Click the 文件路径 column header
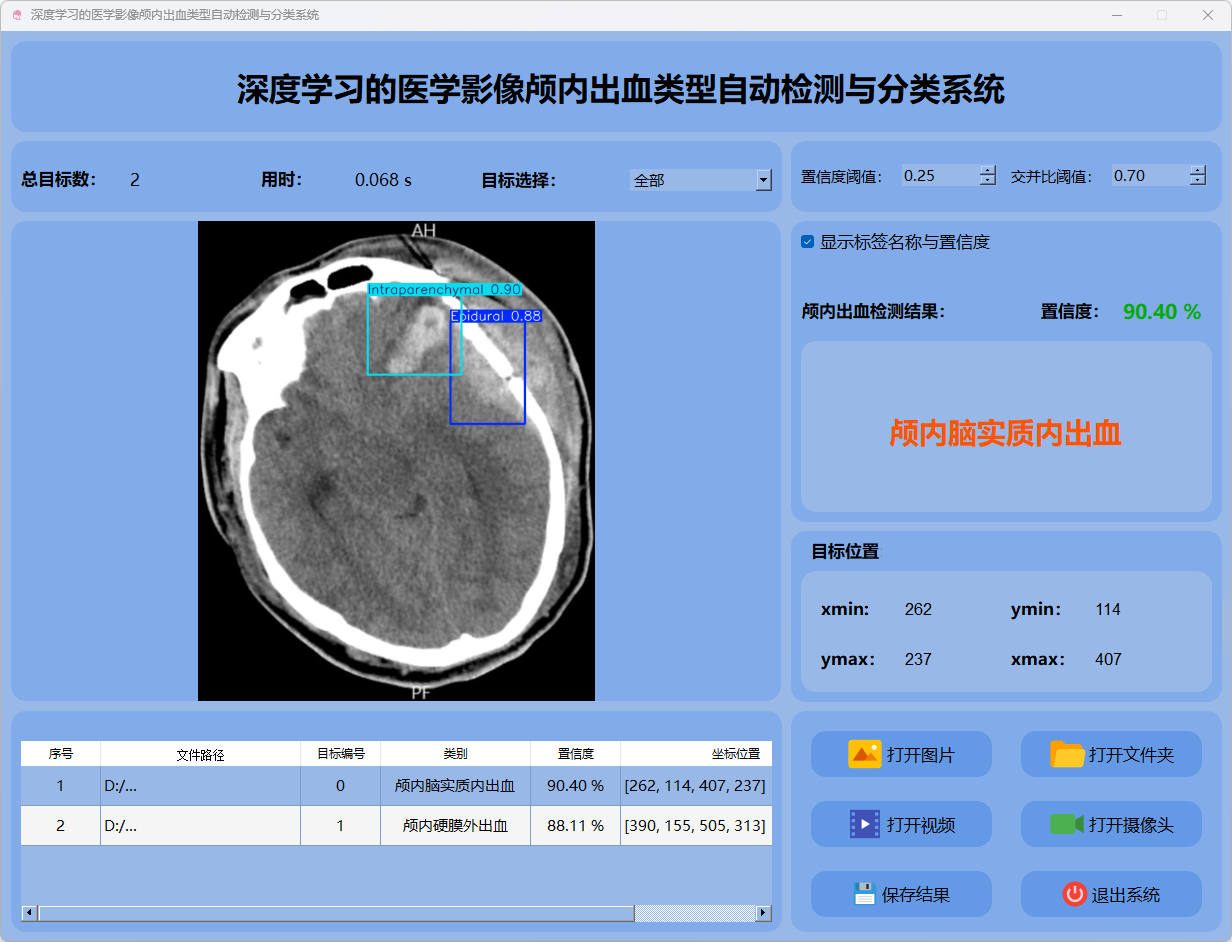 [201, 754]
